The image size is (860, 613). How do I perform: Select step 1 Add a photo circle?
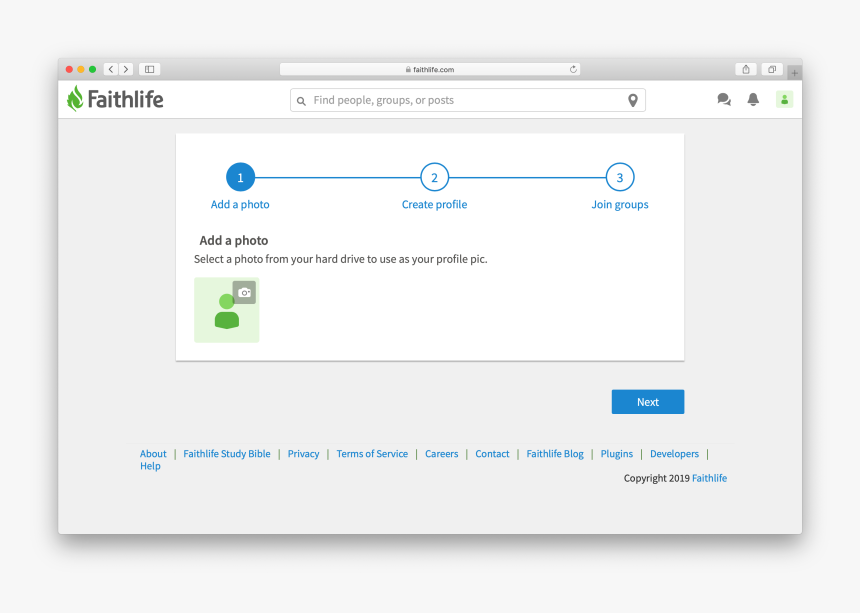(x=240, y=177)
